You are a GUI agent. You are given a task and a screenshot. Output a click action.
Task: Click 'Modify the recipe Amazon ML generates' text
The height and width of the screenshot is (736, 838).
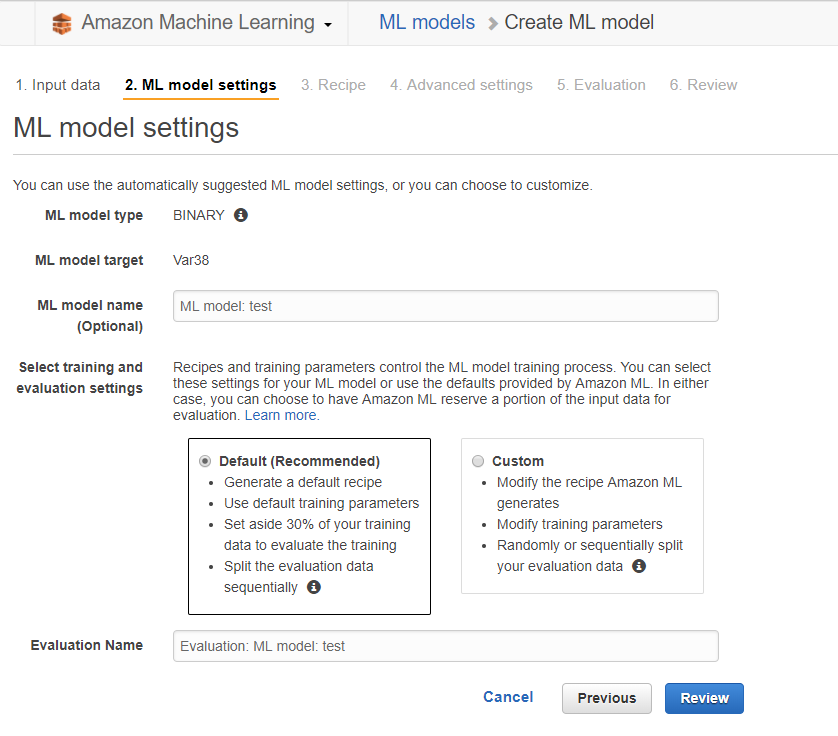coord(589,493)
